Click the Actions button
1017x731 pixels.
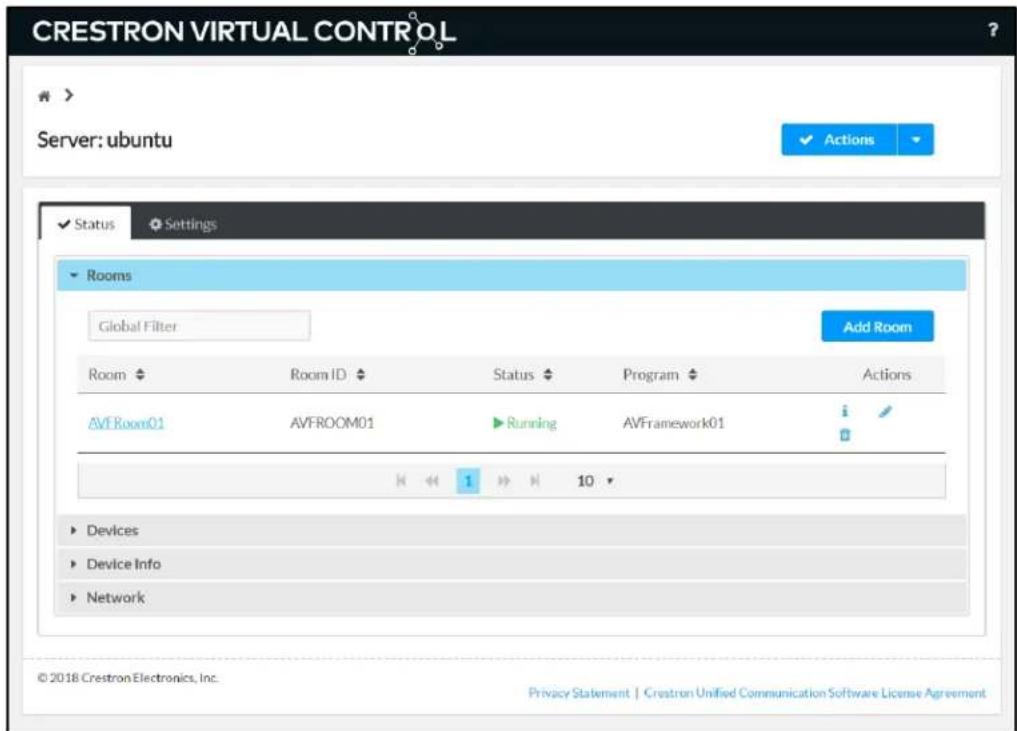(x=839, y=139)
